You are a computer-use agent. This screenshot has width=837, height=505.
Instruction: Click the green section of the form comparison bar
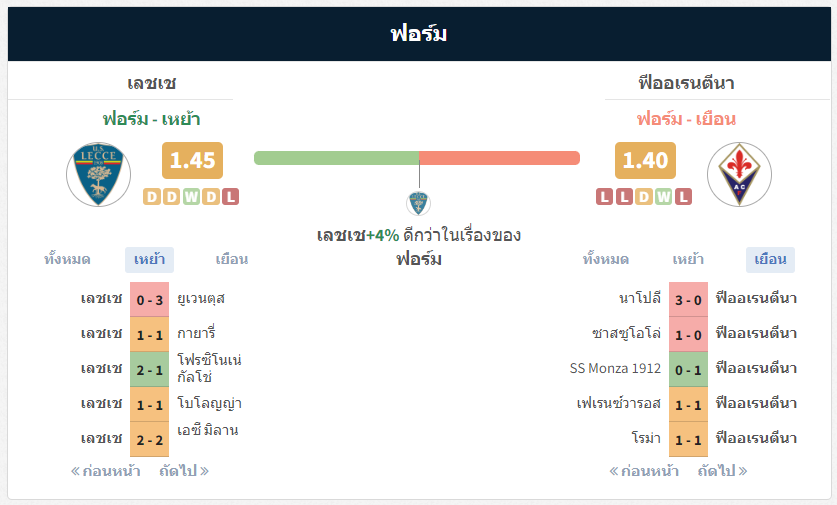(336, 158)
